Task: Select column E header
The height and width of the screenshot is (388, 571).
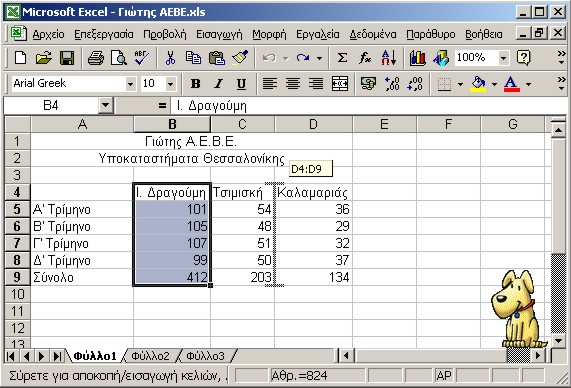Action: (384, 124)
